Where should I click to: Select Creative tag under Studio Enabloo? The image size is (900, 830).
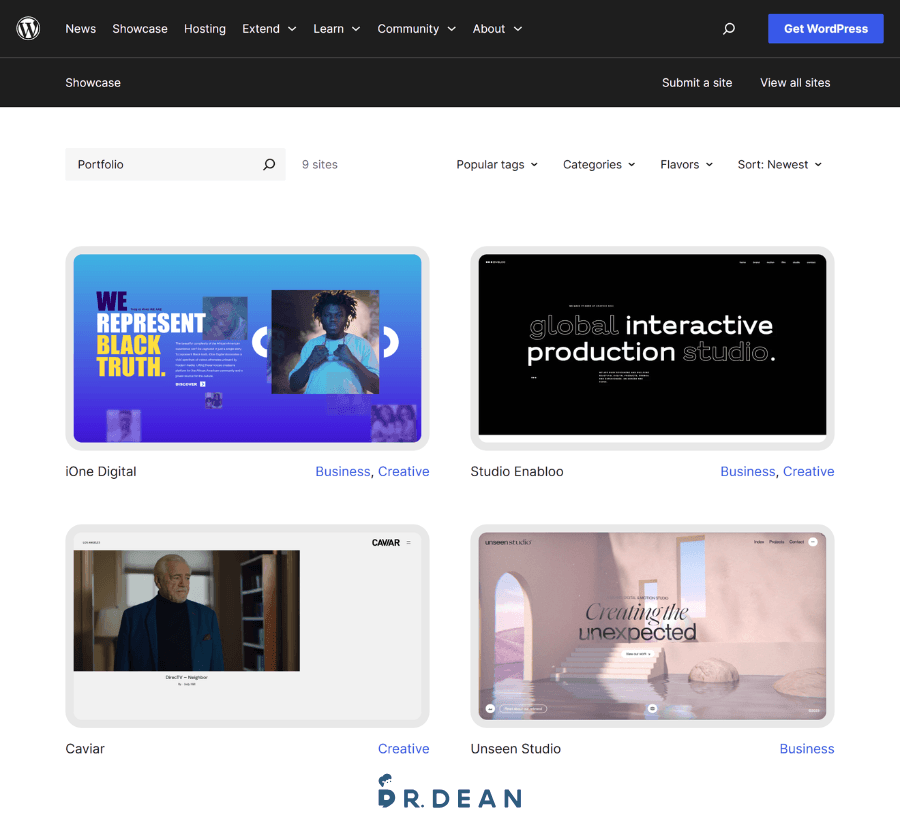[x=809, y=471]
